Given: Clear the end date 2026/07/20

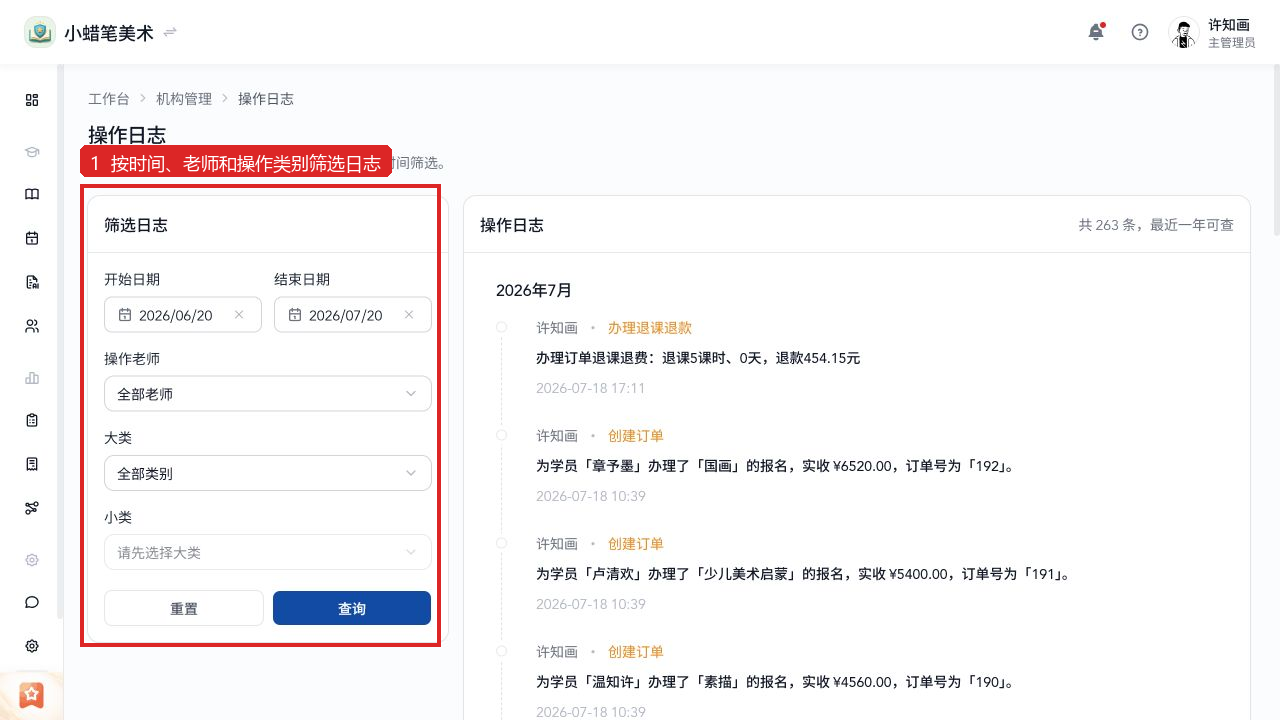Looking at the screenshot, I should (x=409, y=315).
